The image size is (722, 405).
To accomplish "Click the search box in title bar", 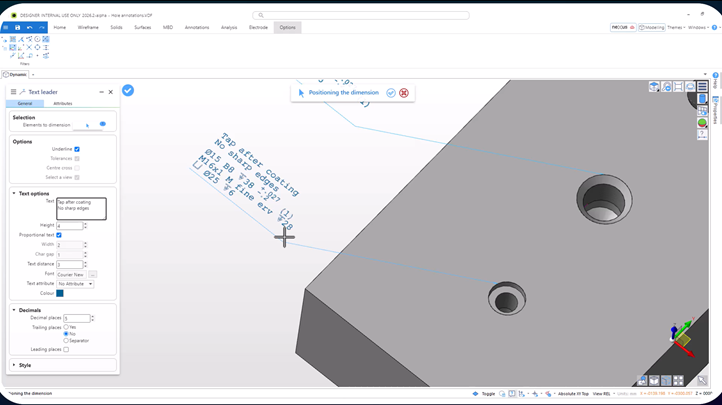I will pyautogui.click(x=361, y=15).
